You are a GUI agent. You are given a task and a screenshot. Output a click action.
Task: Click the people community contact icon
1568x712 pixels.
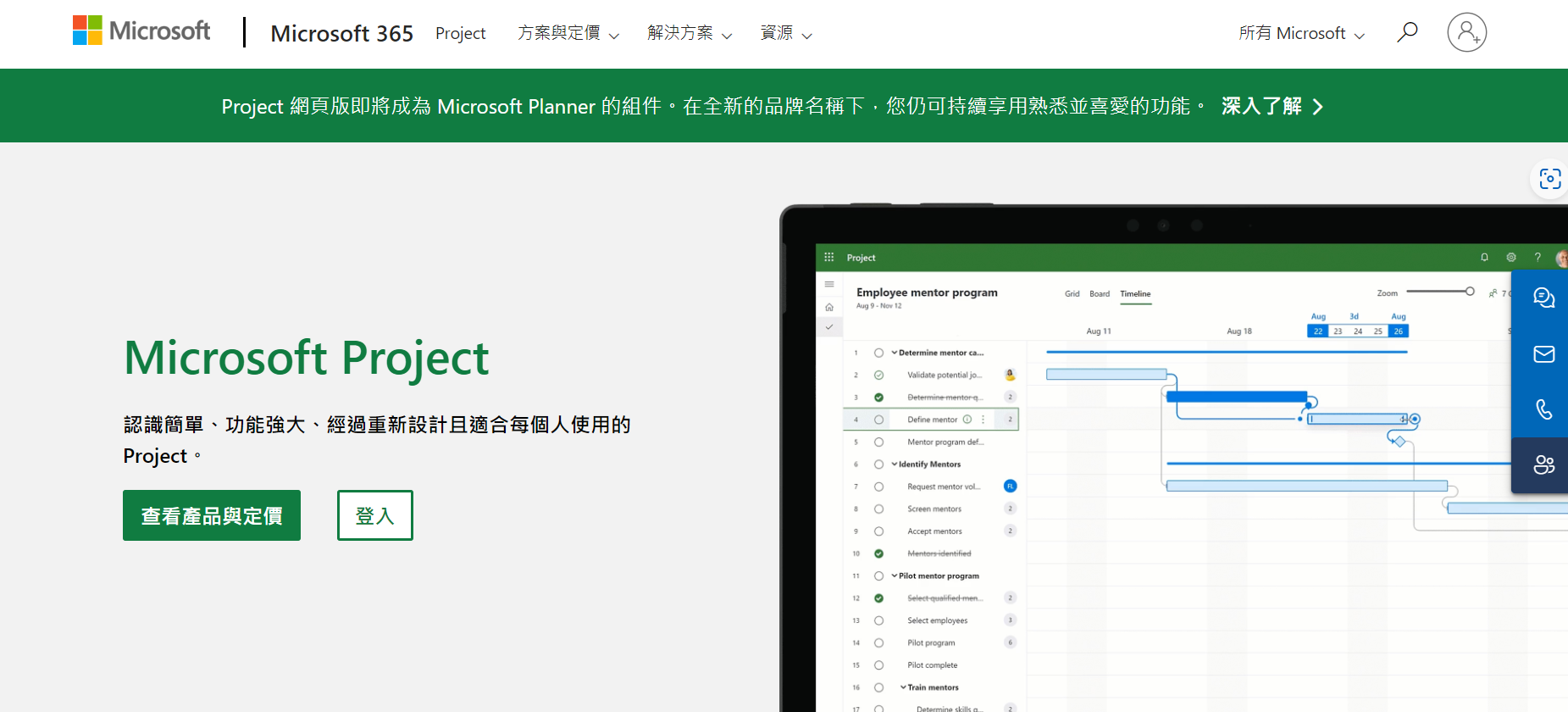[x=1543, y=464]
